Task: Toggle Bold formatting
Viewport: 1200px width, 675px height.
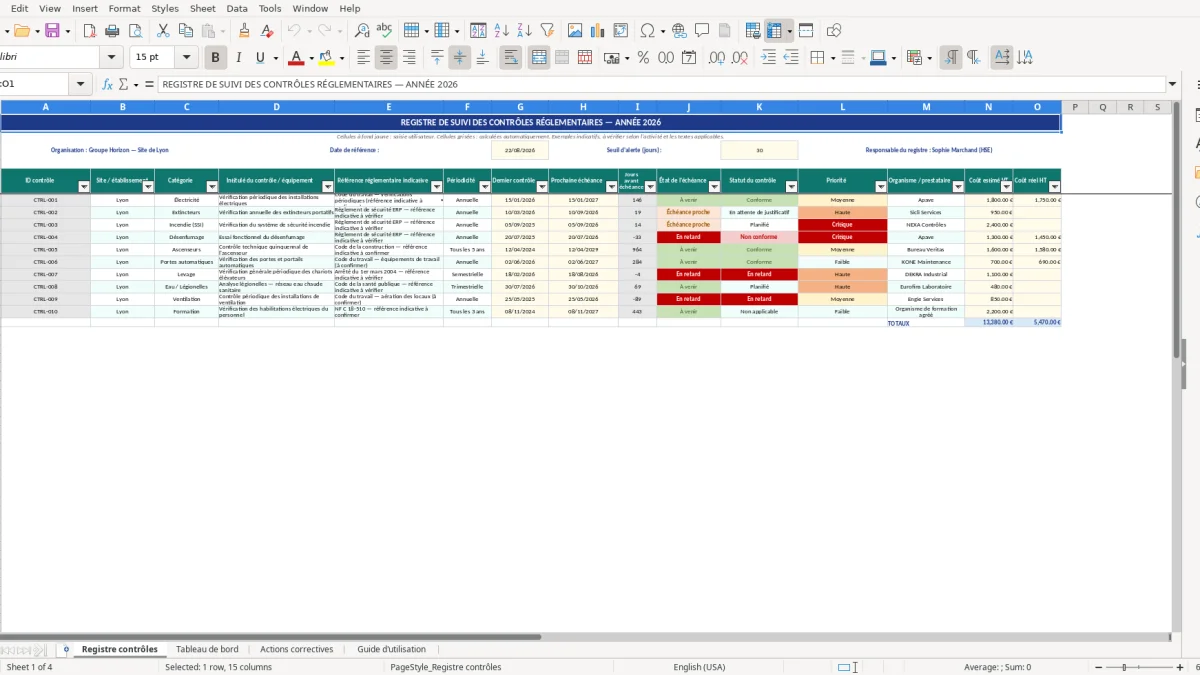Action: 214,58
